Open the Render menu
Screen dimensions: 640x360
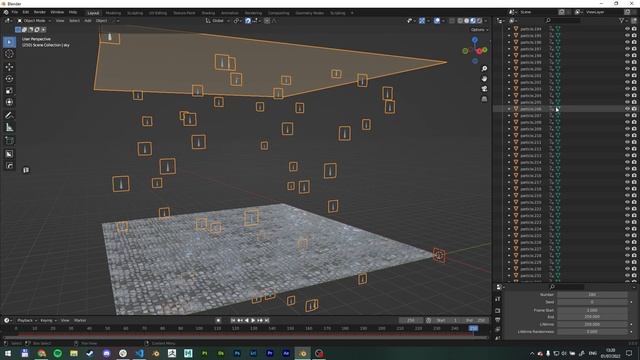coord(40,12)
